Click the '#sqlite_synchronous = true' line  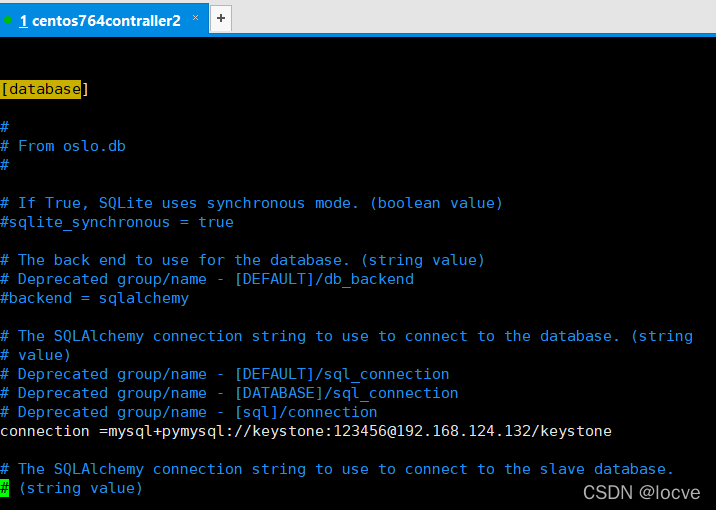click(x=117, y=222)
